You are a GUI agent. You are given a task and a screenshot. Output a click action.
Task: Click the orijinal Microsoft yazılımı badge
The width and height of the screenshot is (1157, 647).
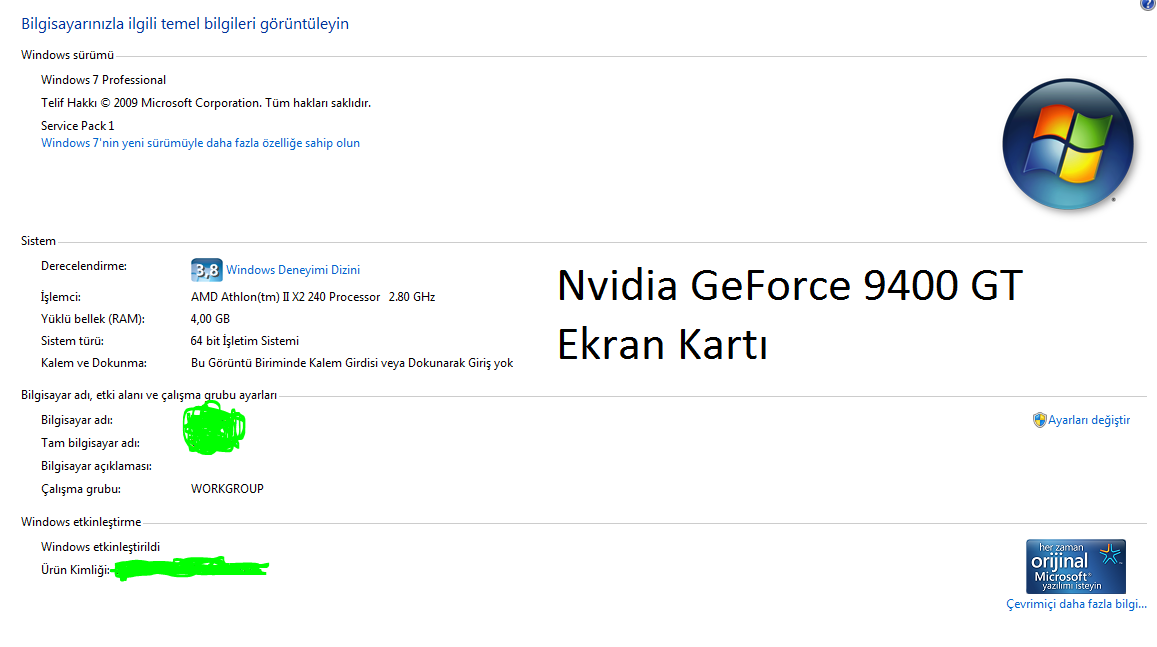click(1076, 566)
